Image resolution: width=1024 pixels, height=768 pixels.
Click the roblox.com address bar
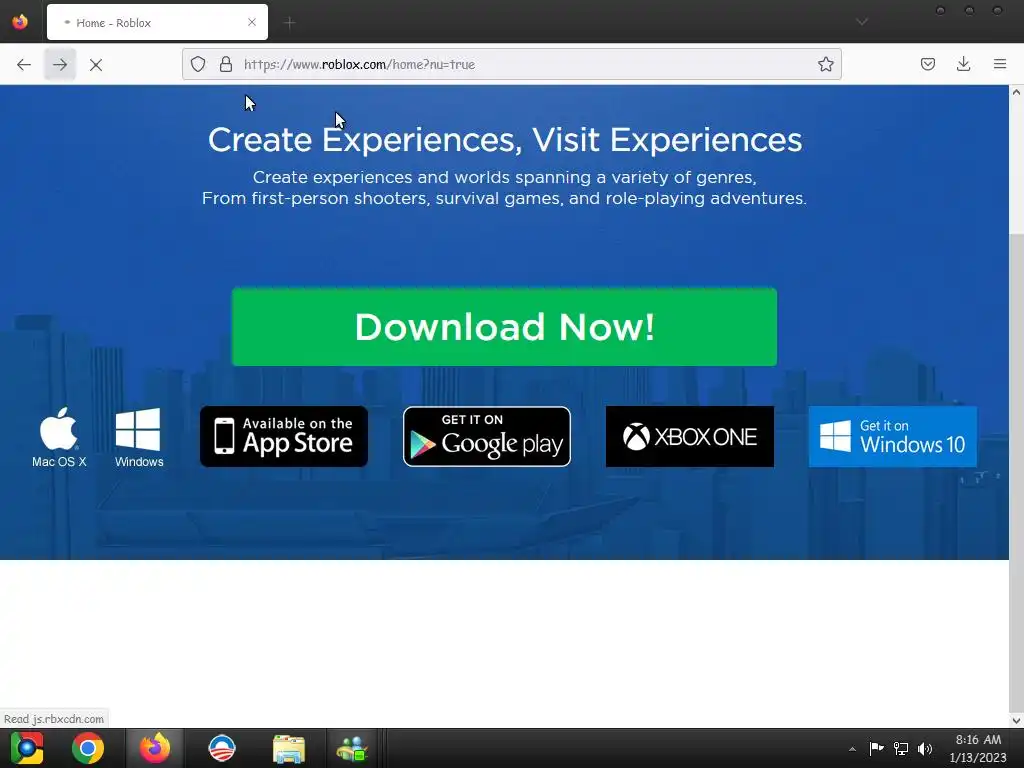click(511, 64)
